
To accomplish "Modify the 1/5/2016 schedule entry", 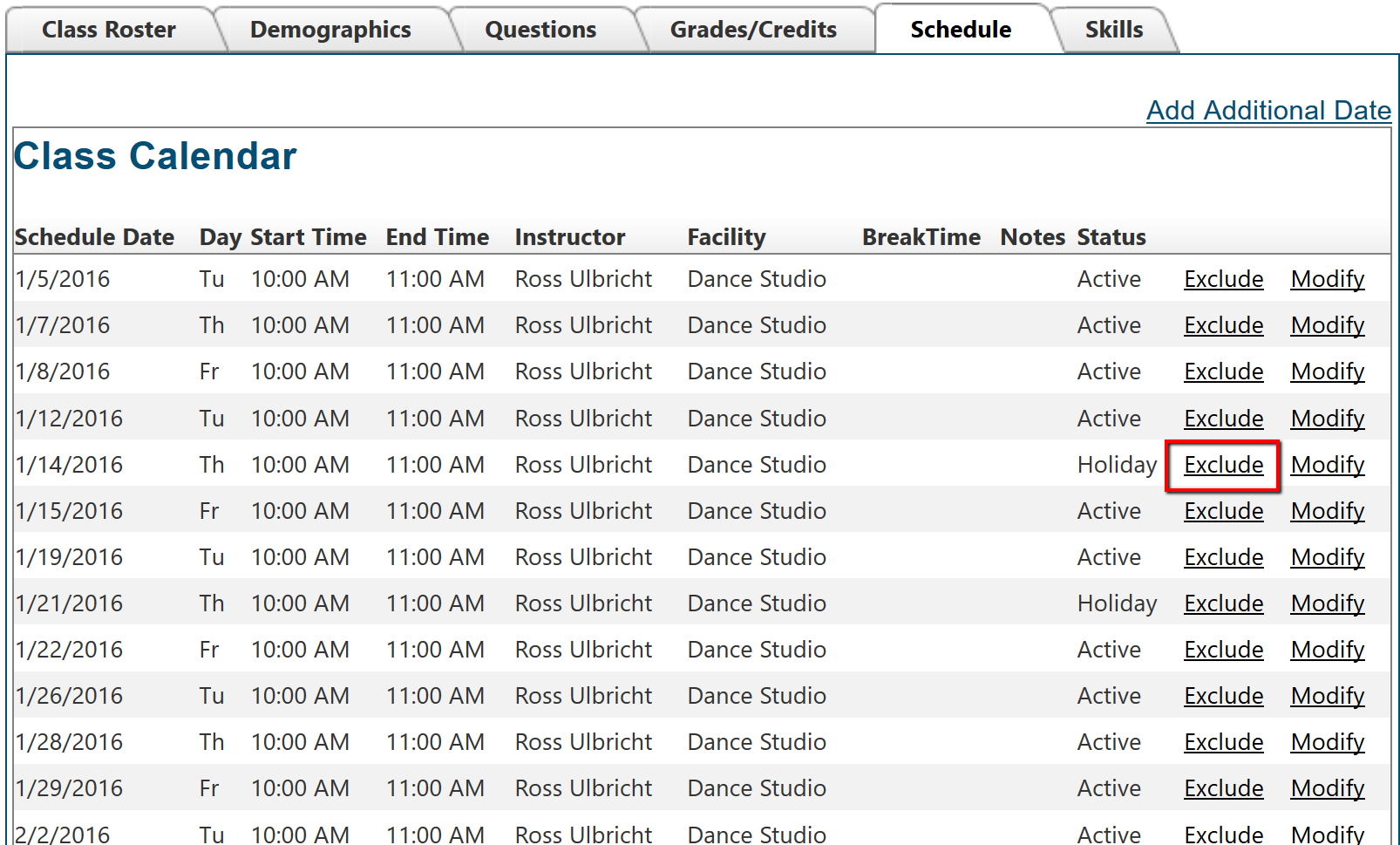I will pos(1327,279).
